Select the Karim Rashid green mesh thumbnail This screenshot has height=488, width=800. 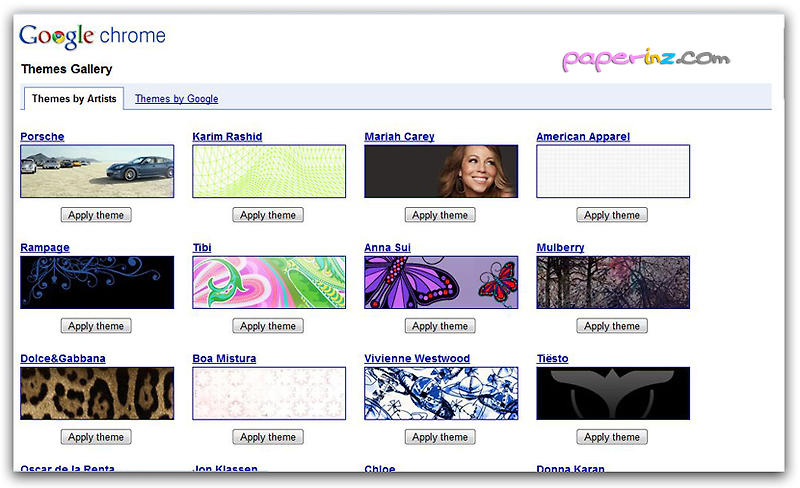coord(269,171)
